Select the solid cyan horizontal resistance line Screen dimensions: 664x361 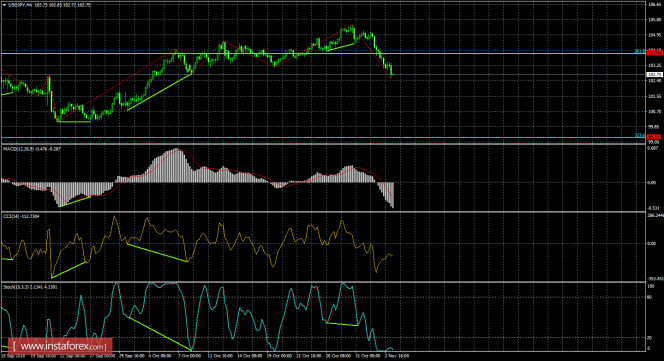[324, 53]
